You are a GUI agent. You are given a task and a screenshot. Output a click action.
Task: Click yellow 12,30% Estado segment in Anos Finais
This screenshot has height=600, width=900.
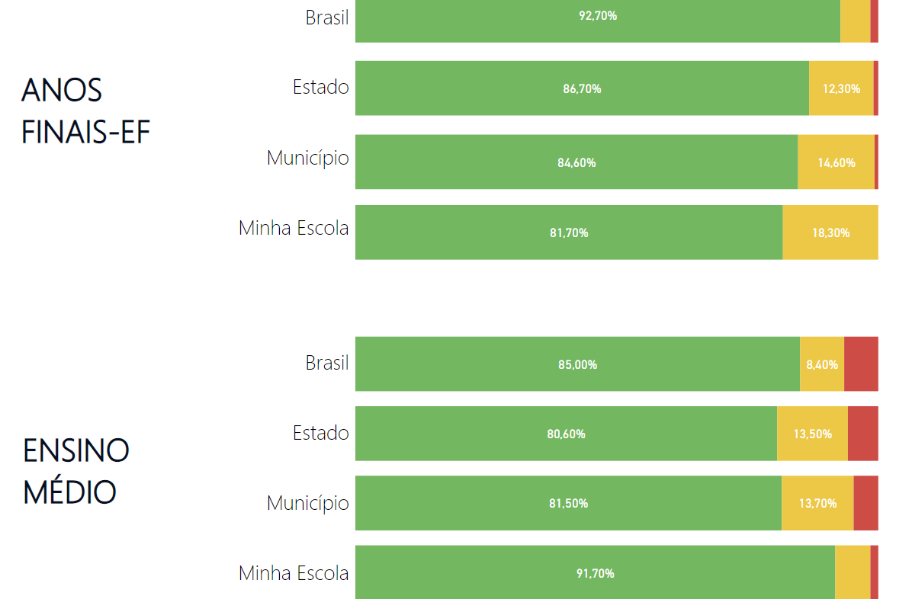[x=841, y=88]
